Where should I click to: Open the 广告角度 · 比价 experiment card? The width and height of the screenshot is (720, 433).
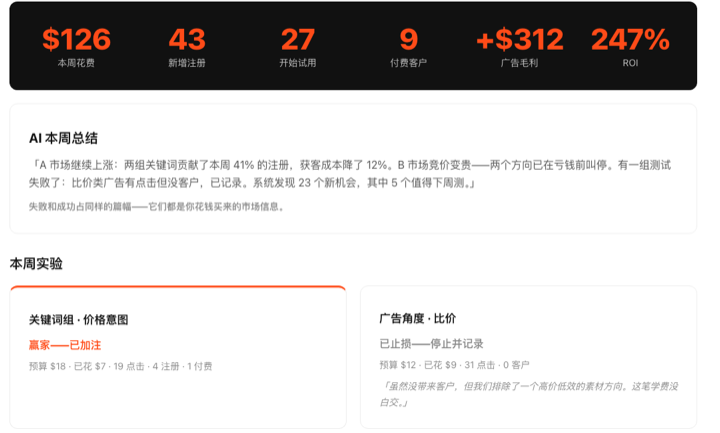pos(529,357)
